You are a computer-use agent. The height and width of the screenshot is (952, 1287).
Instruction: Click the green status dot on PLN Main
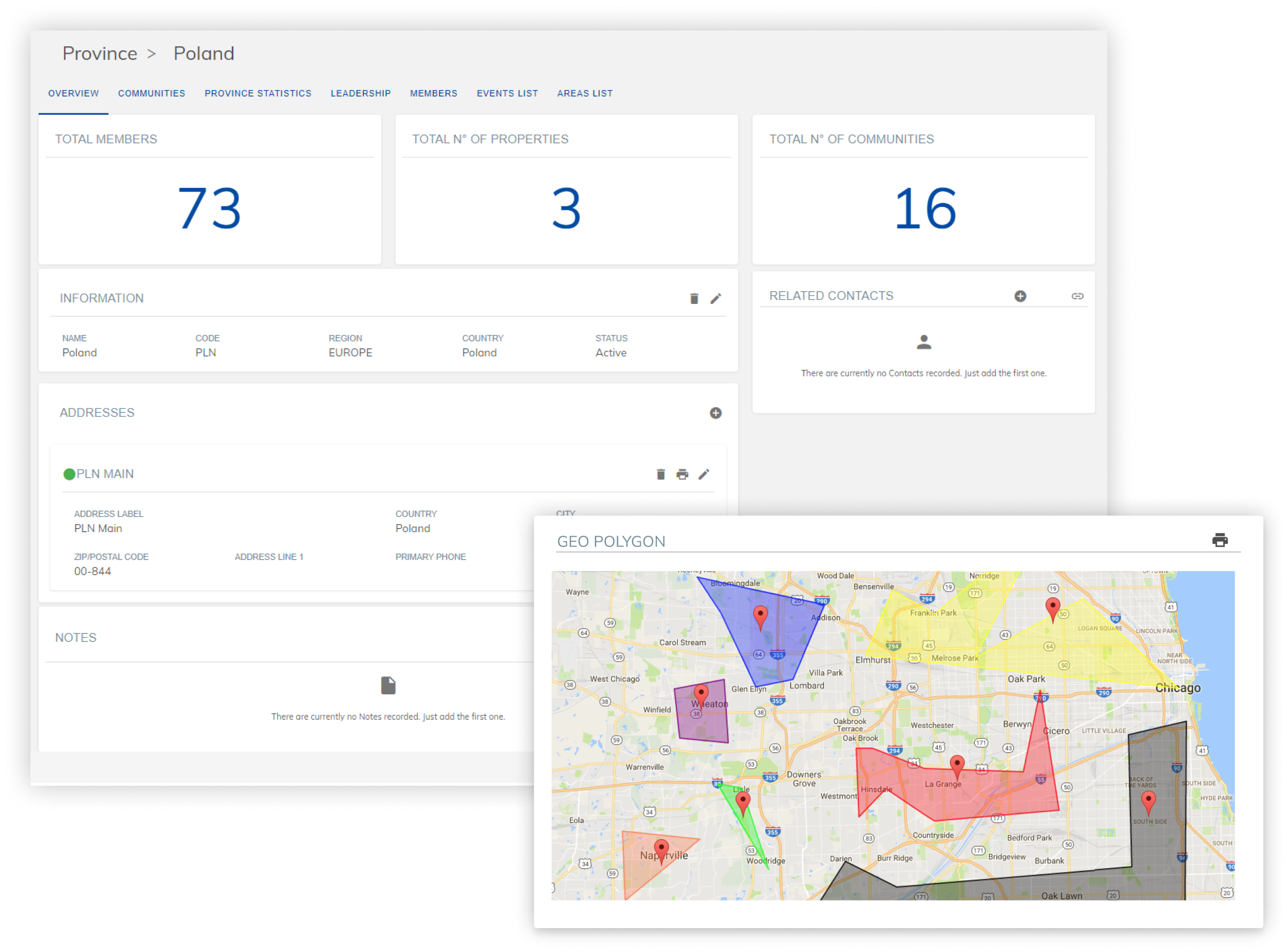70,474
